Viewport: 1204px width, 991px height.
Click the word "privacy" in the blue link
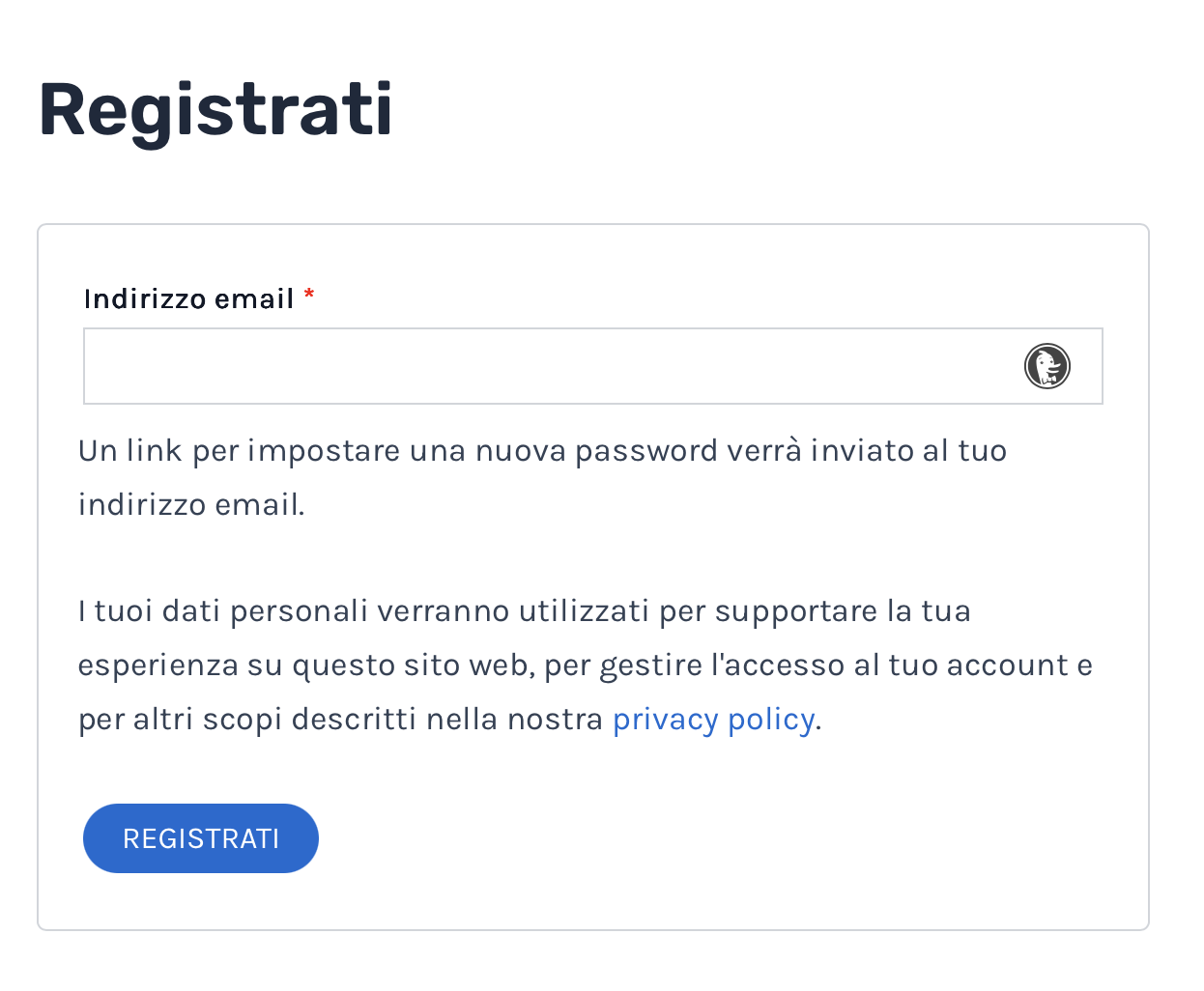click(665, 720)
